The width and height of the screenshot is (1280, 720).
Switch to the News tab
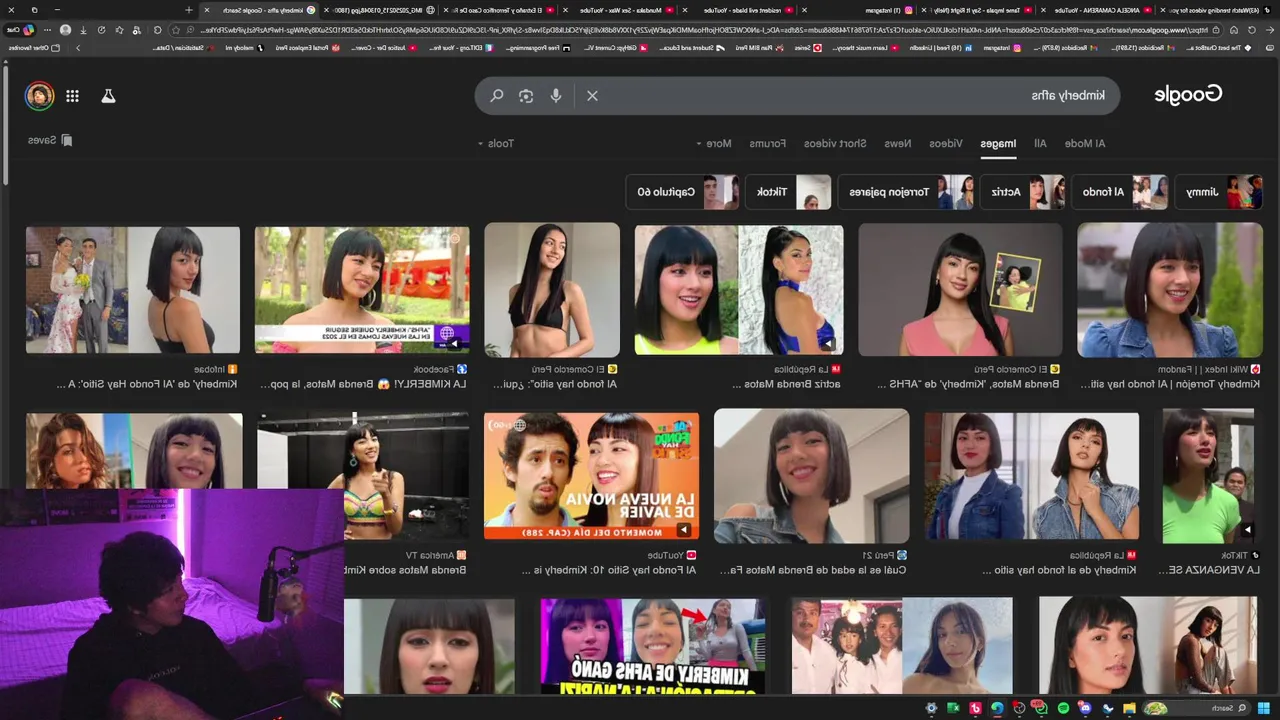[898, 143]
